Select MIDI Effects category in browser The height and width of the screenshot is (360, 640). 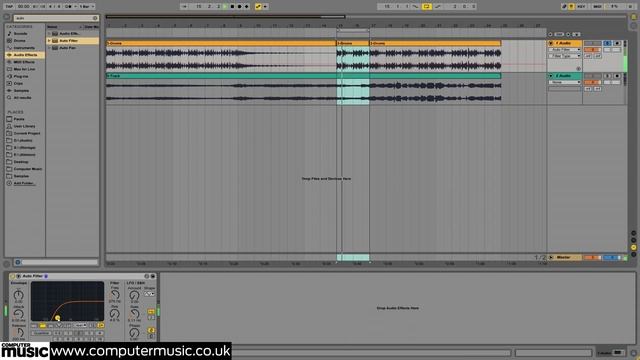[24, 62]
